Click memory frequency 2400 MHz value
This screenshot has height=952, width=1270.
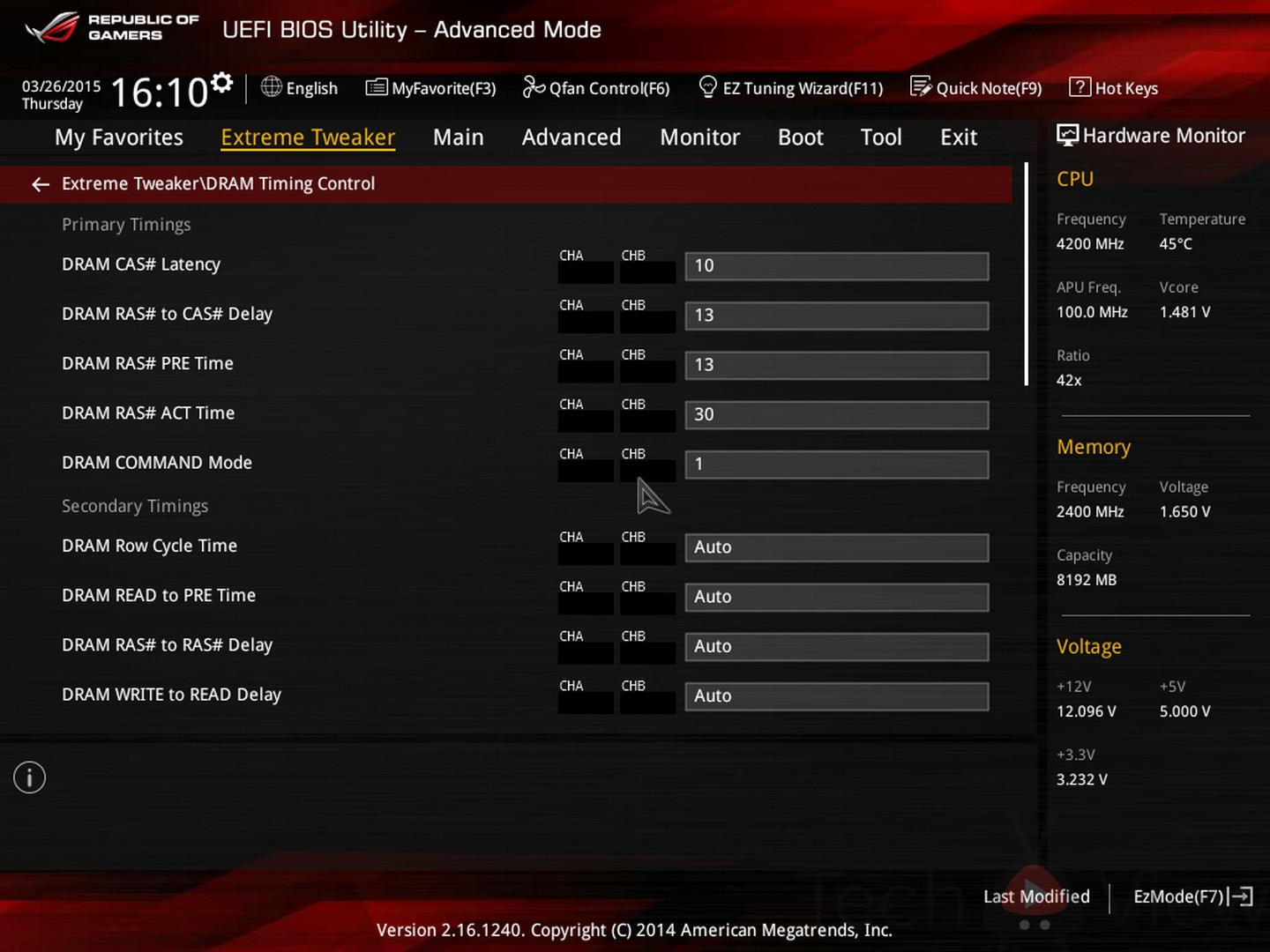(x=1090, y=511)
